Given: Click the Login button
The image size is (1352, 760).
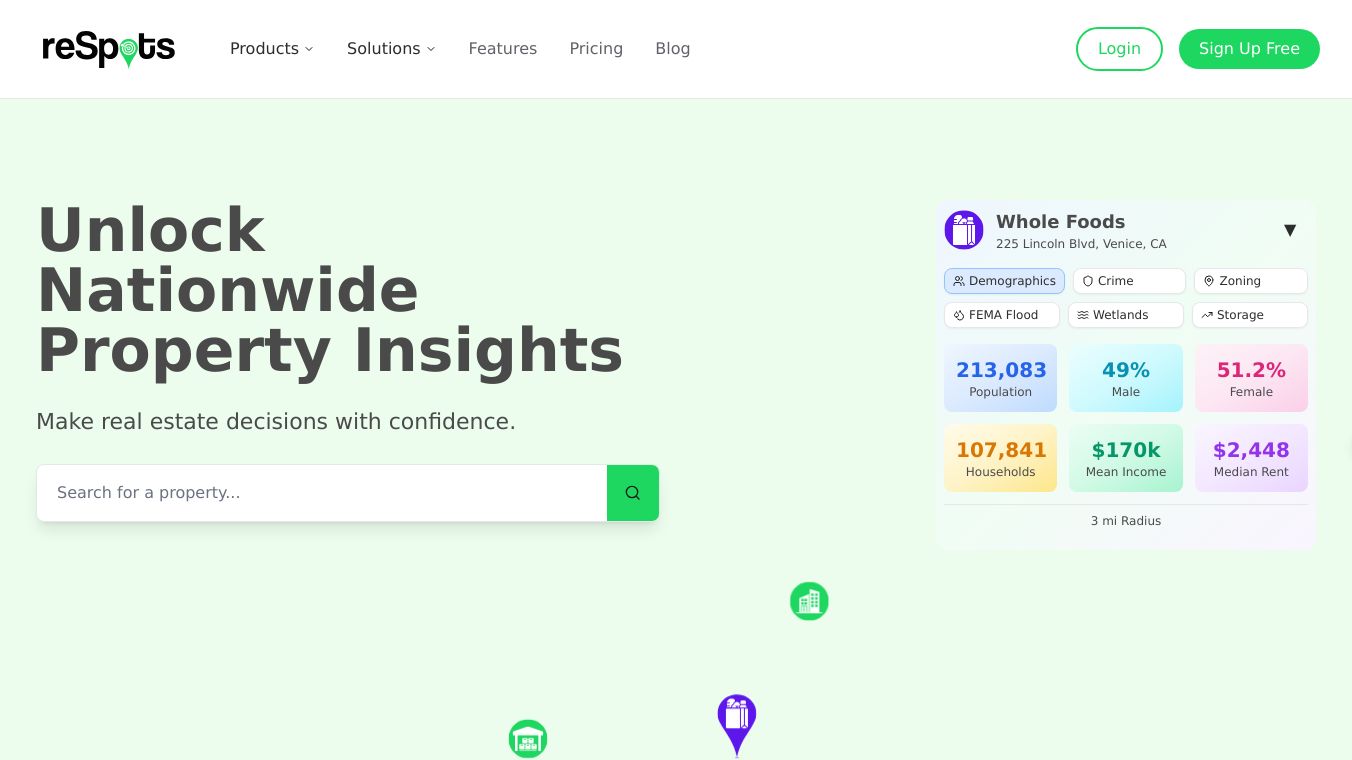Looking at the screenshot, I should point(1119,49).
